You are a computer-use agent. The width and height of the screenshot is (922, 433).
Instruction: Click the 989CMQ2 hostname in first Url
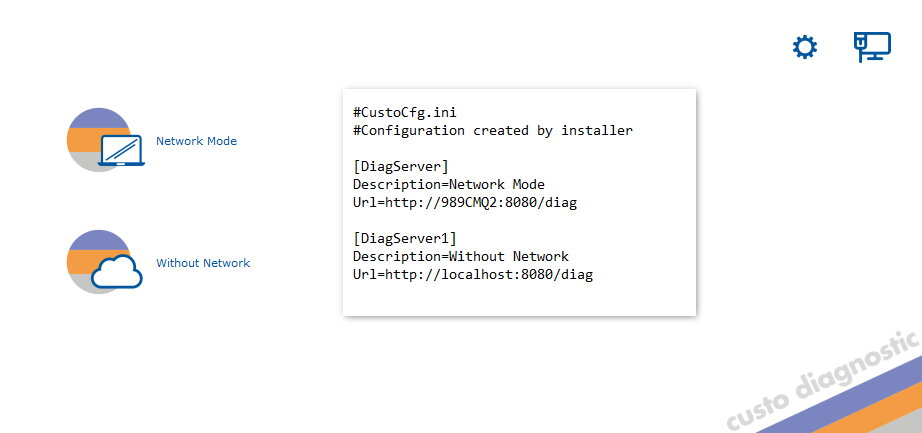[463, 202]
